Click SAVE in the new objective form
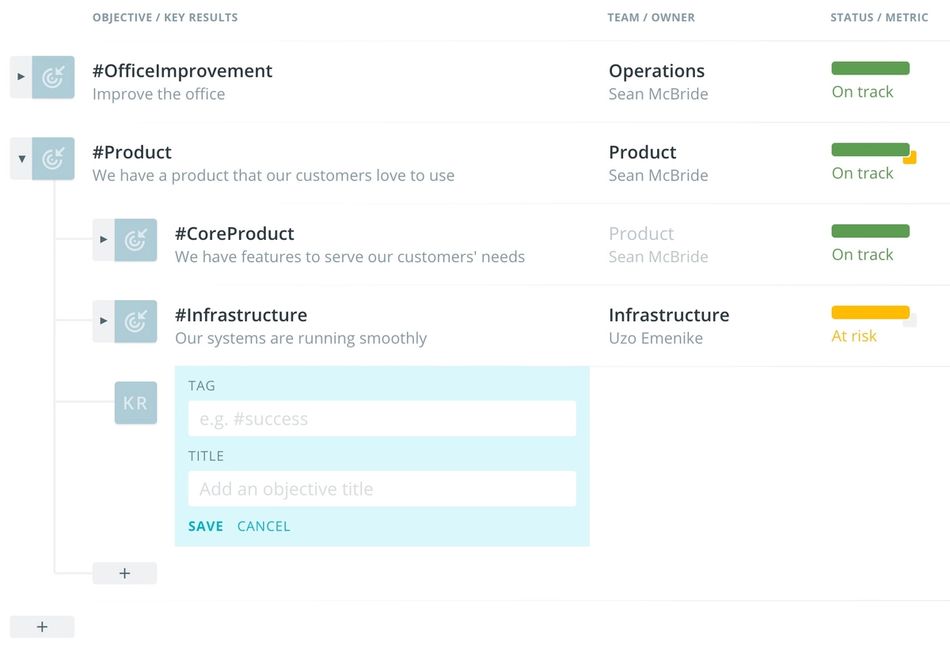This screenshot has height=651, width=950. point(205,526)
